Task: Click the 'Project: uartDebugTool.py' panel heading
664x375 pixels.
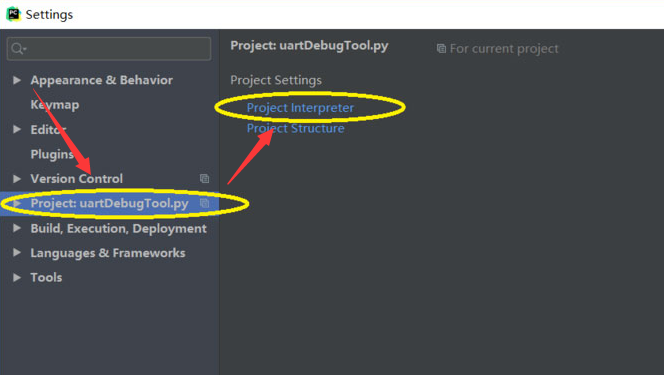Action: 309,46
